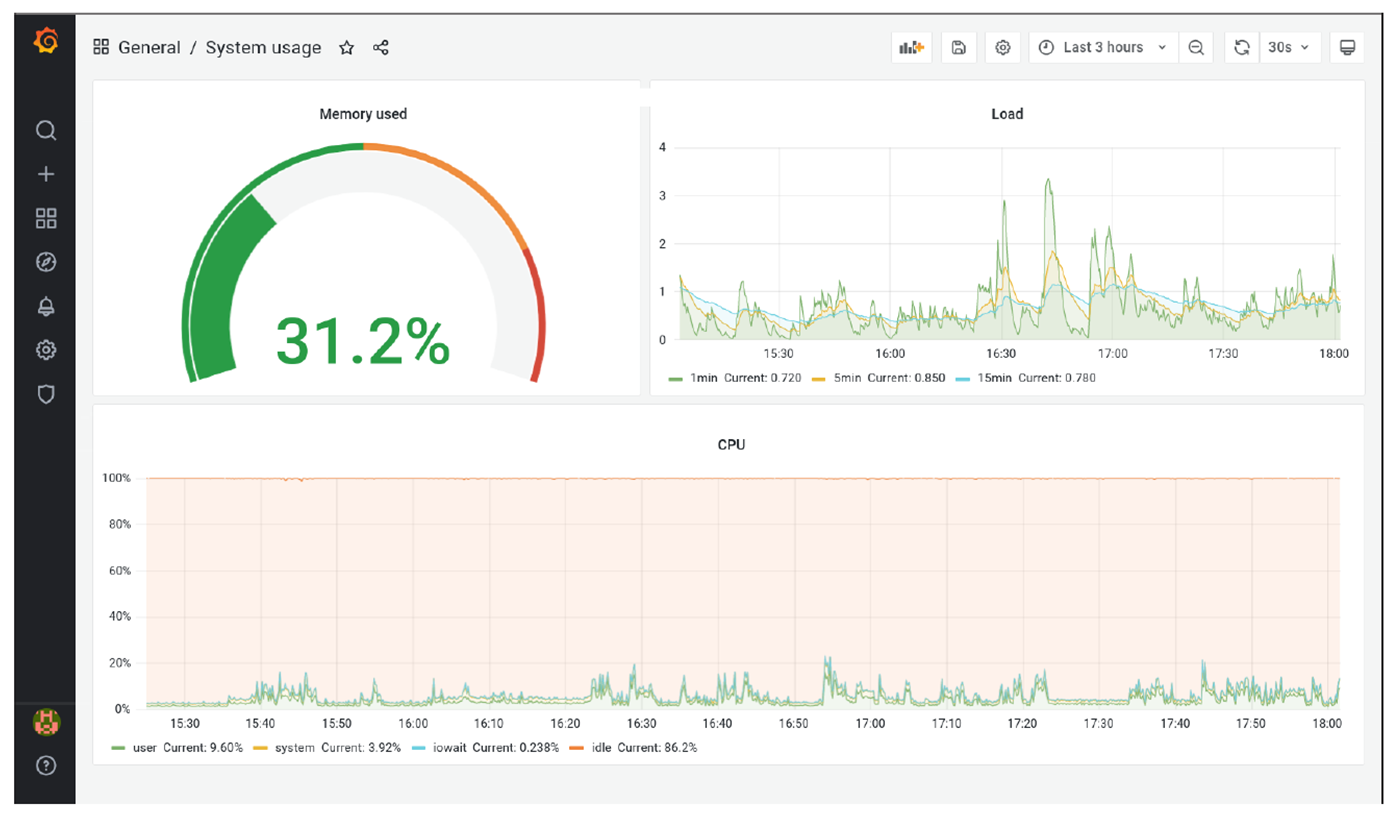Viewport: 1399px width, 815px height.
Task: Click the 16:30 label on Load chart axis
Action: point(1001,353)
